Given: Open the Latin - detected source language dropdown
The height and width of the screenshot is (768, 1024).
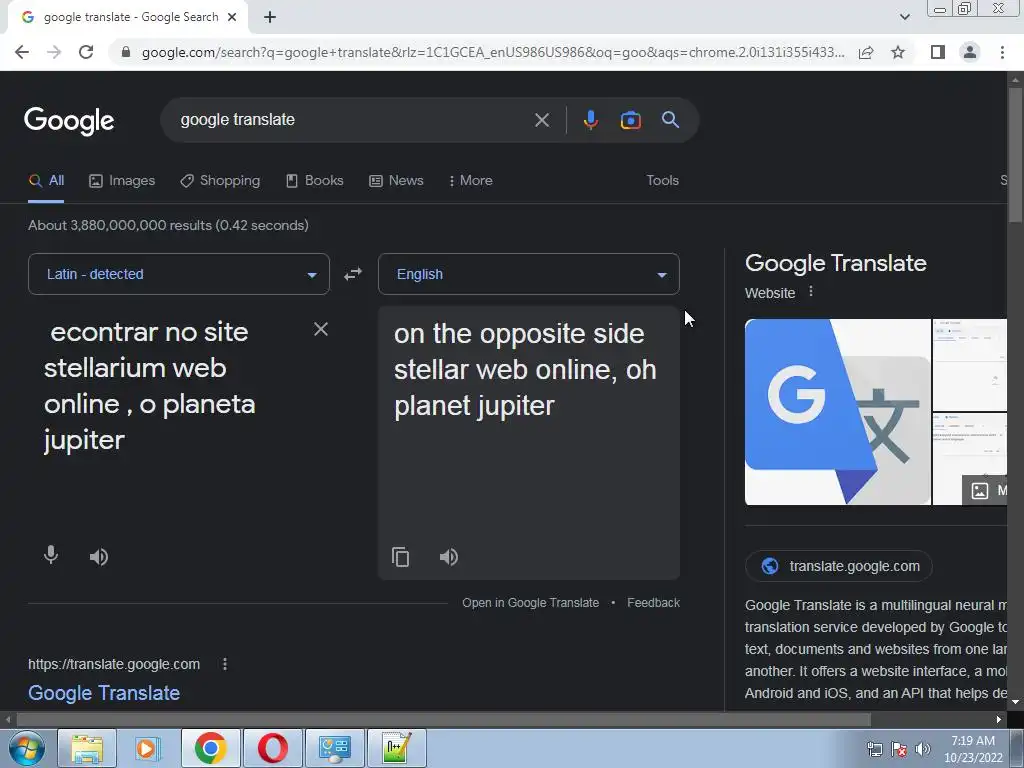Looking at the screenshot, I should pyautogui.click(x=179, y=274).
